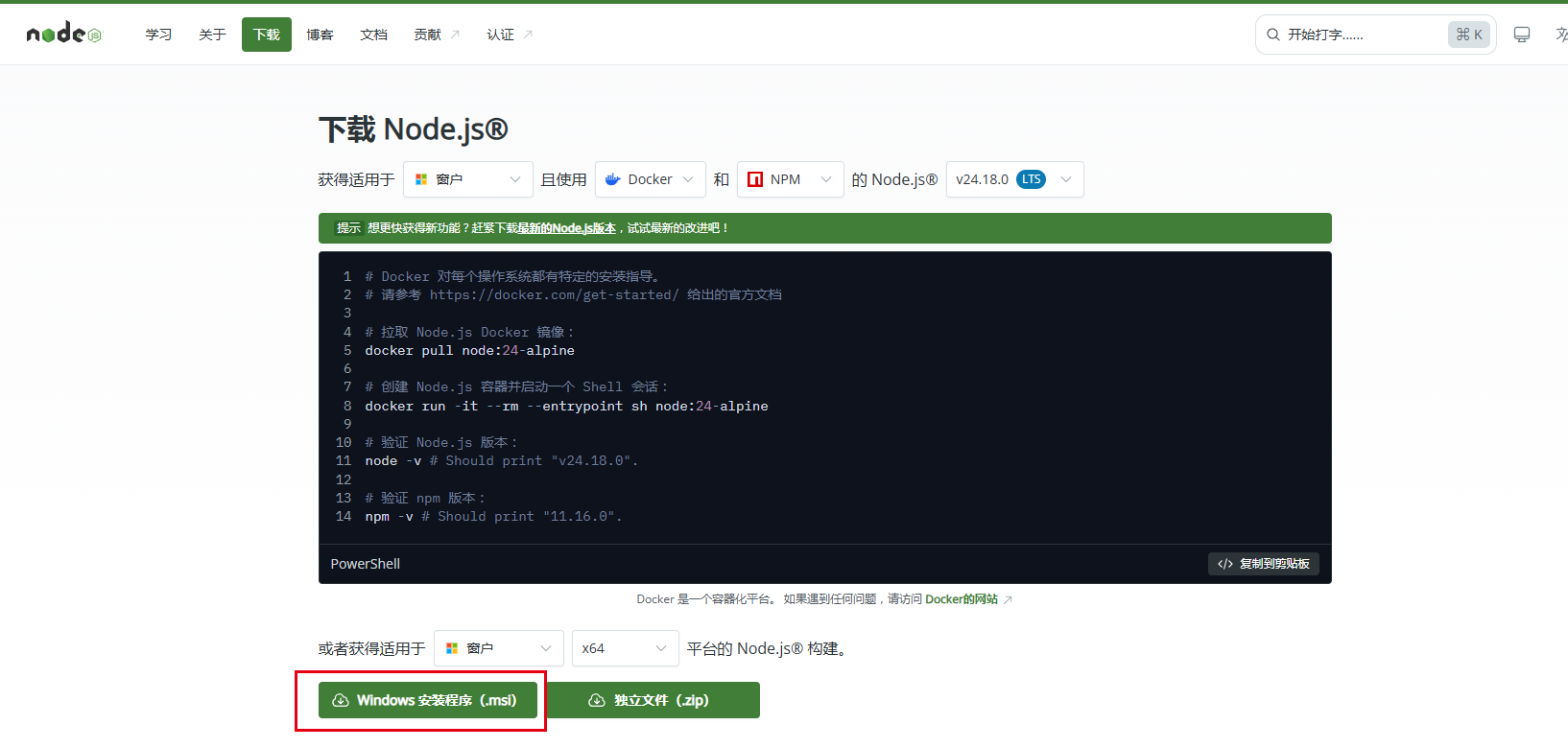
Task: Click the text "平台的 Node.js® 构建。"
Action: click(768, 649)
